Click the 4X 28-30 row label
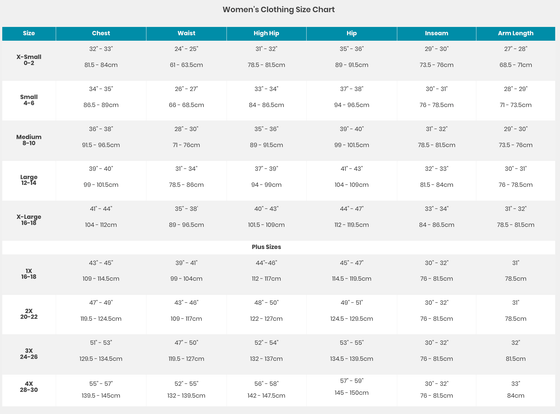The height and width of the screenshot is (414, 560). pos(29,387)
